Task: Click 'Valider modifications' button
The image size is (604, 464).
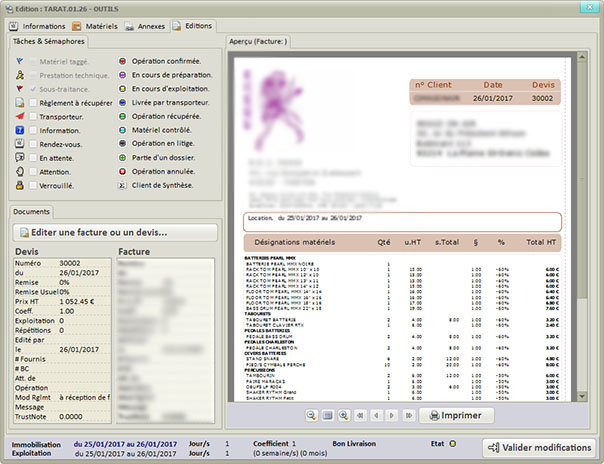Action: [x=540, y=447]
